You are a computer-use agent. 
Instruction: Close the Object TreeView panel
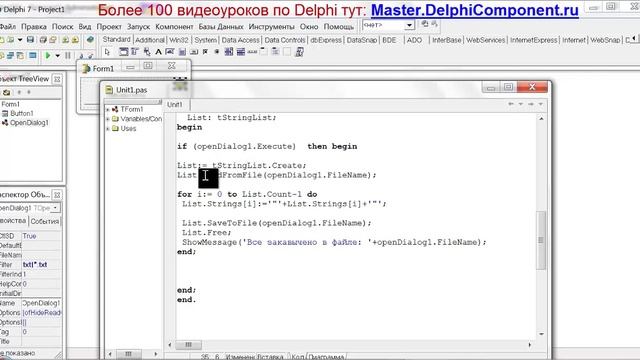click(57, 79)
